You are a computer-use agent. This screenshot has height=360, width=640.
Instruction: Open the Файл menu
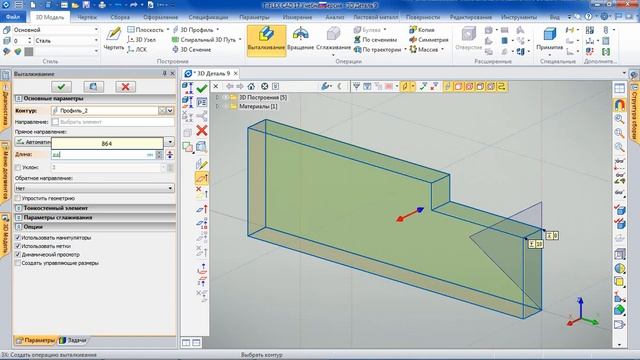pos(13,17)
